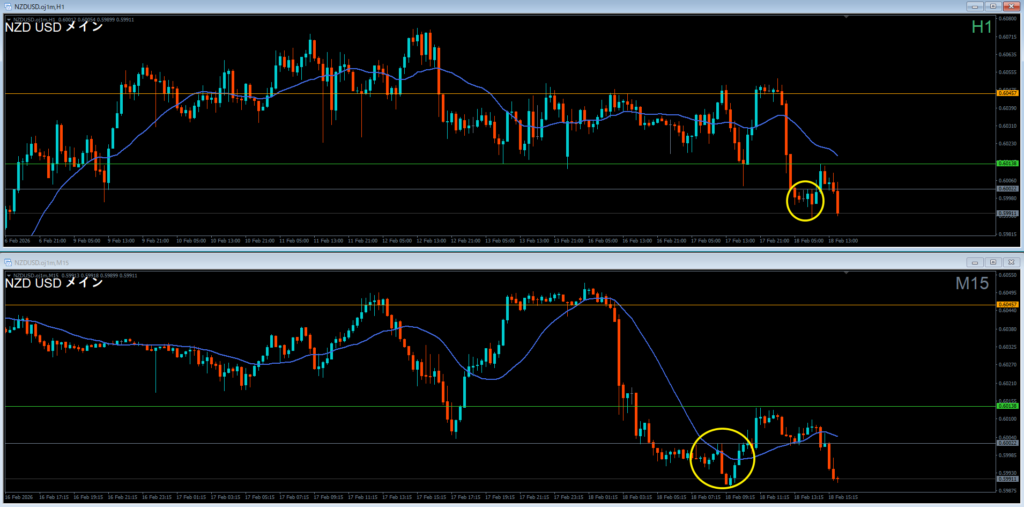Click the 0.59911 current price label on H1
Image resolution: width=1024 pixels, height=507 pixels.
(1008, 213)
